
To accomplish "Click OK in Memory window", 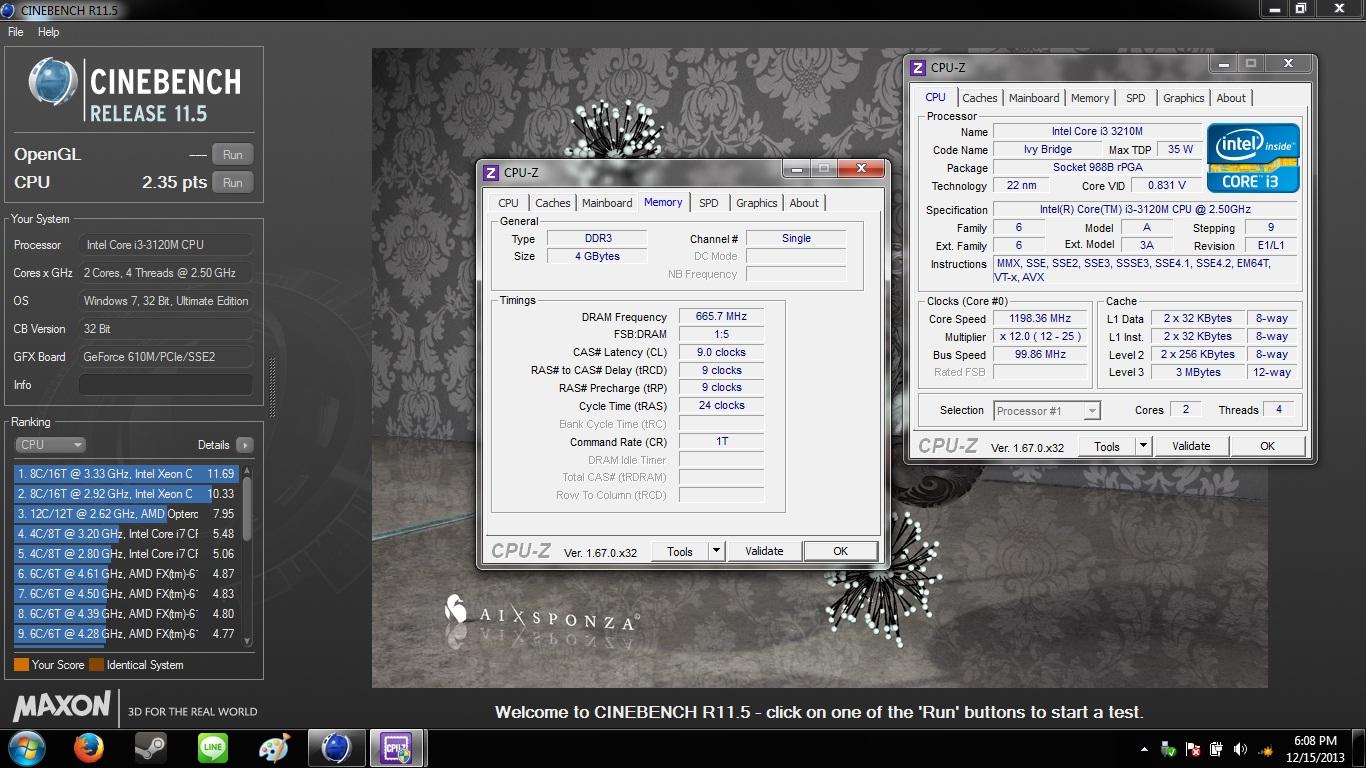I will (x=841, y=551).
